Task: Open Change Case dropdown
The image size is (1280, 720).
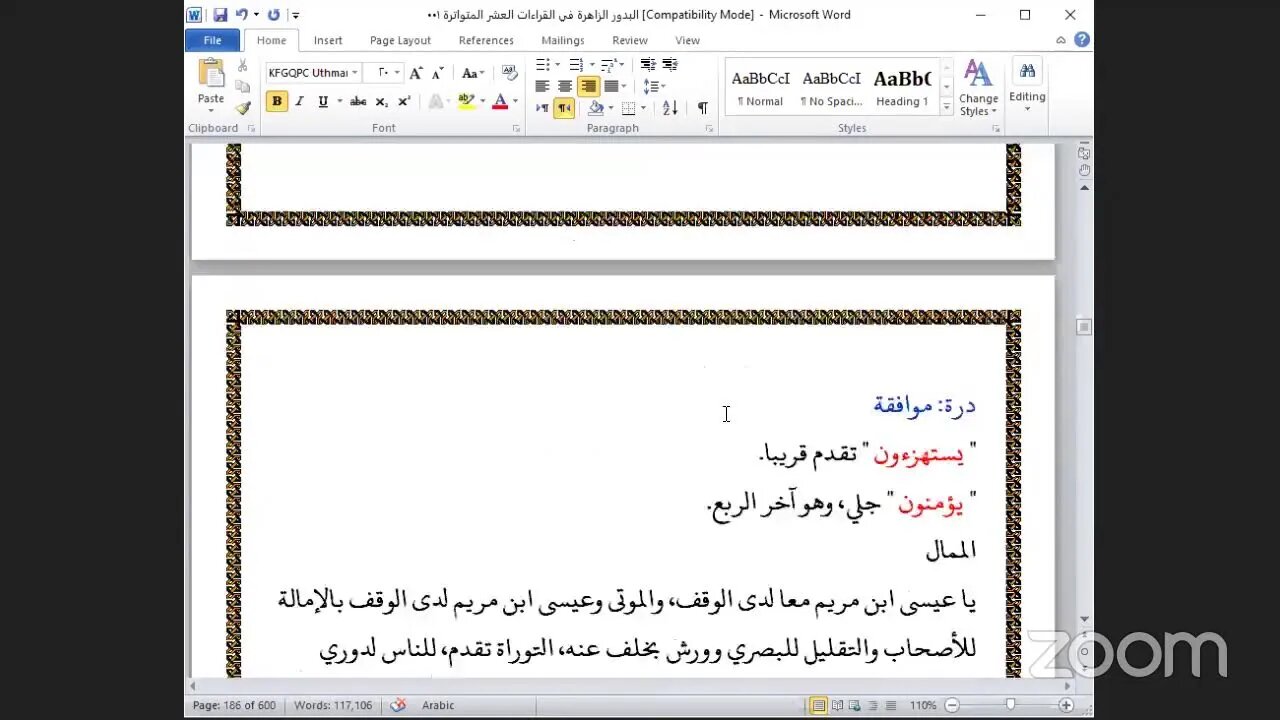Action: [473, 73]
